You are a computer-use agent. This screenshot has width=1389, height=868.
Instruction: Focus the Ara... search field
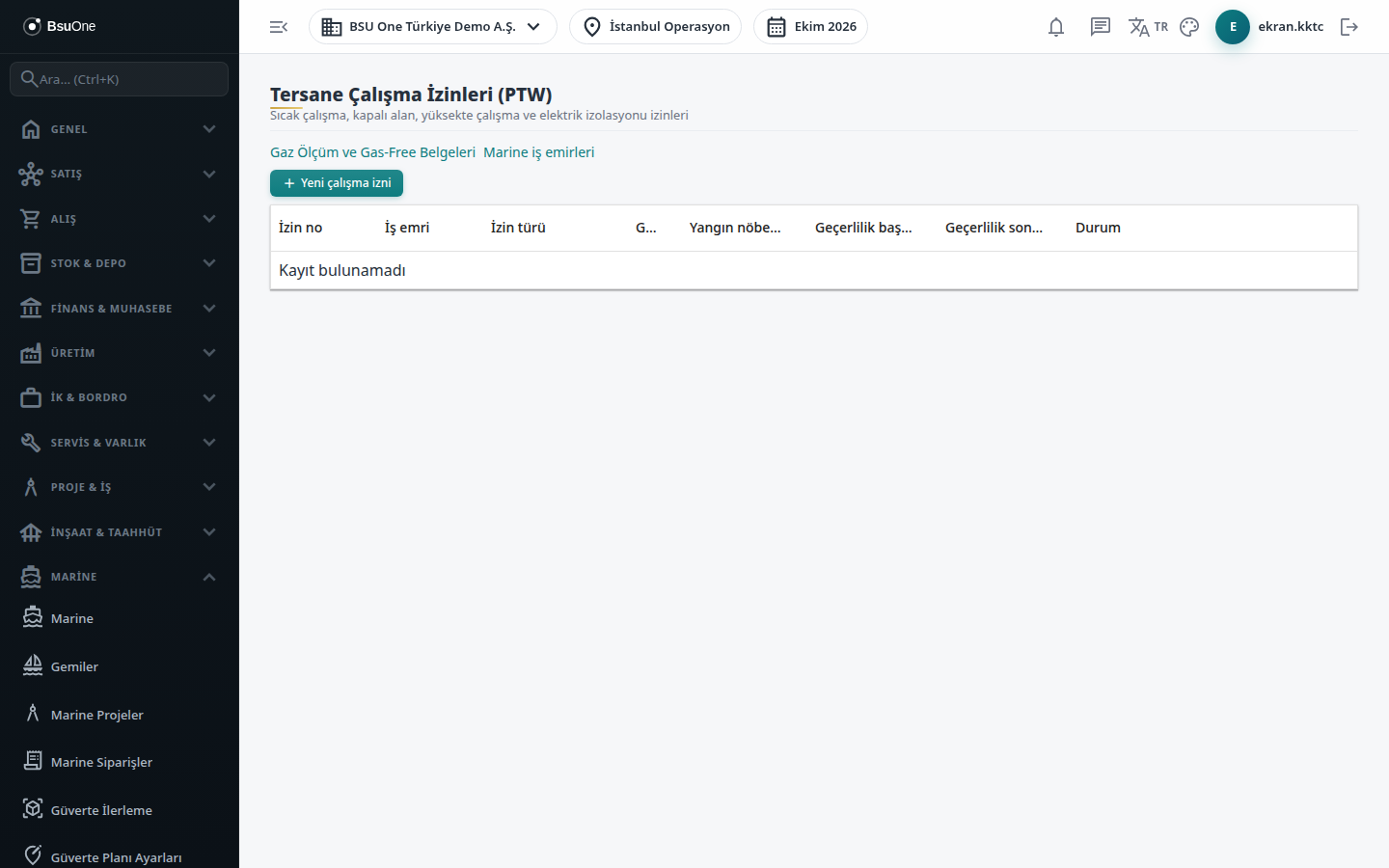pos(120,79)
